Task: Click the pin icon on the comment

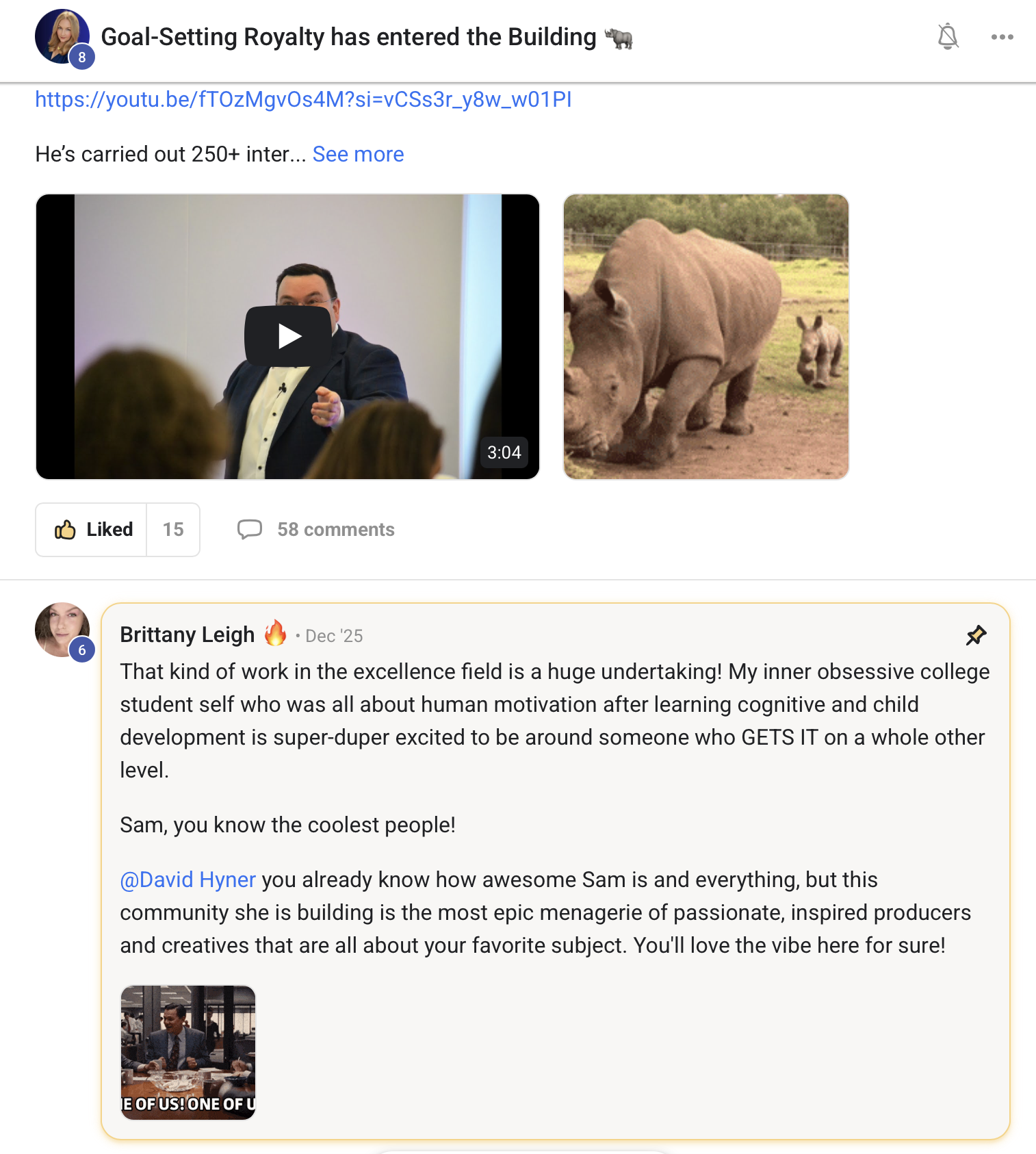Action: (x=976, y=635)
